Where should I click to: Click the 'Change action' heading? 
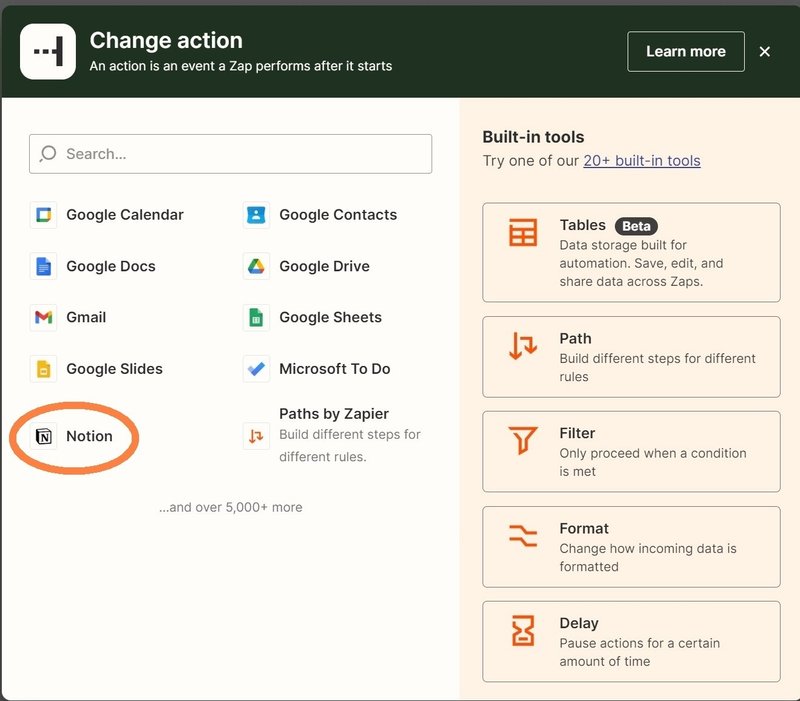(166, 40)
